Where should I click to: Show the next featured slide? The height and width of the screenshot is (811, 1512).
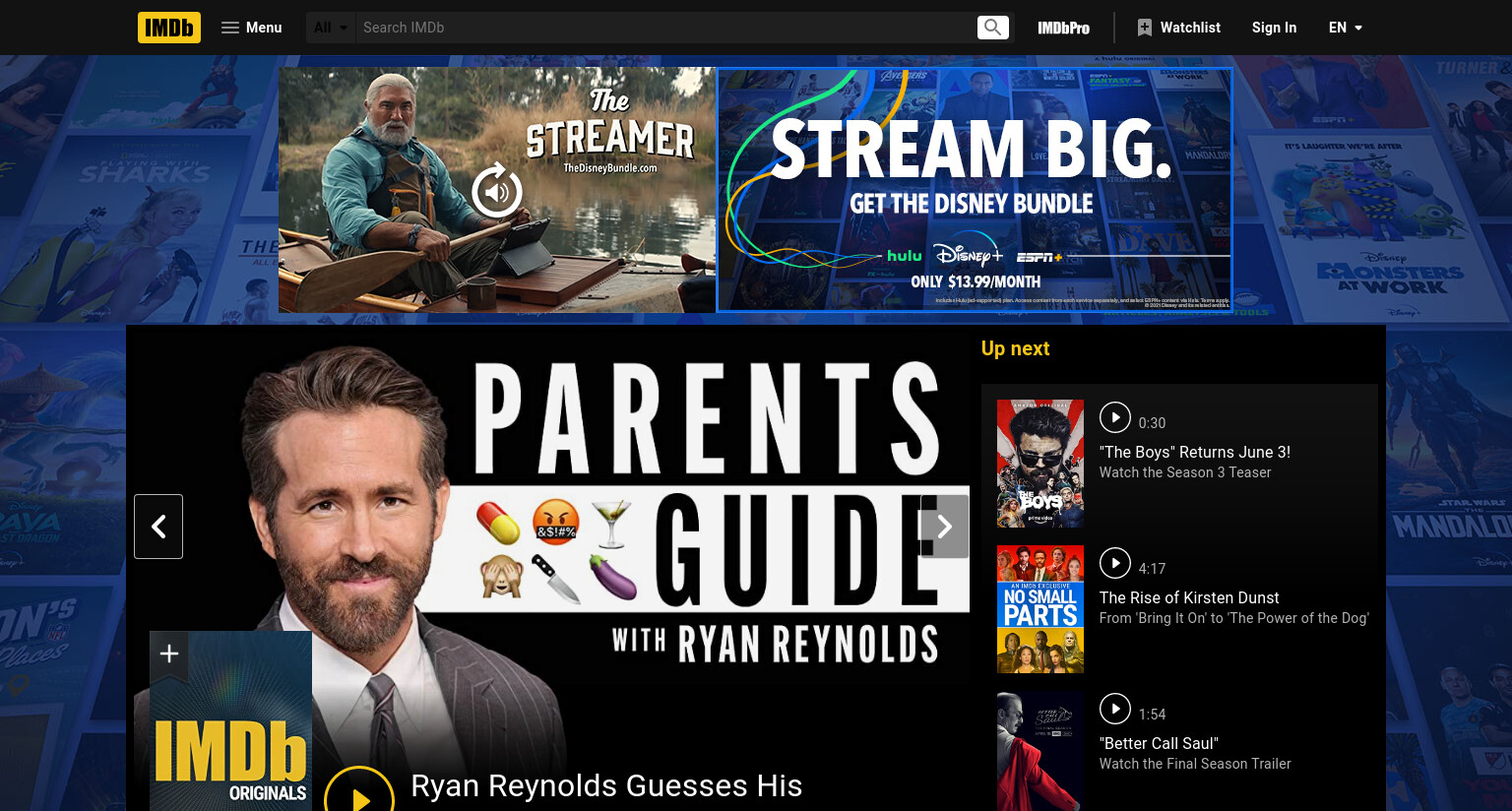pos(945,527)
